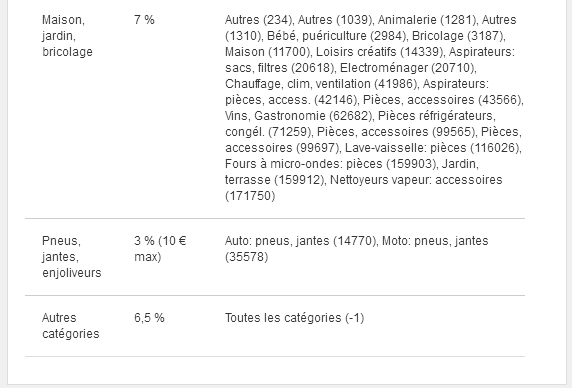
Task: Click the 'Pneus, jantes, enjoliveurs' row label
Action: click(72, 257)
